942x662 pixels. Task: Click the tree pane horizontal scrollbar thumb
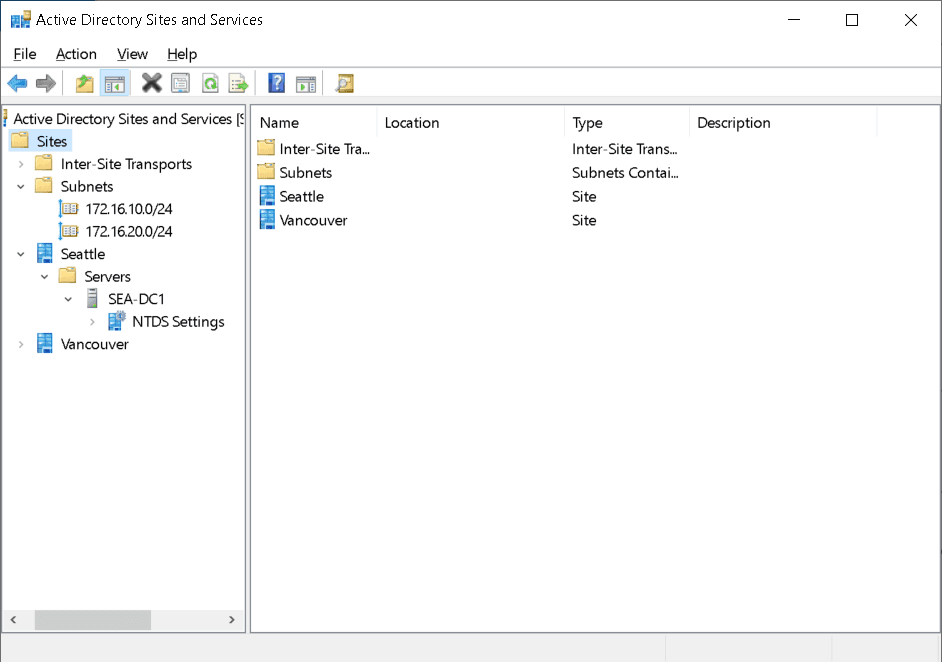[93, 619]
